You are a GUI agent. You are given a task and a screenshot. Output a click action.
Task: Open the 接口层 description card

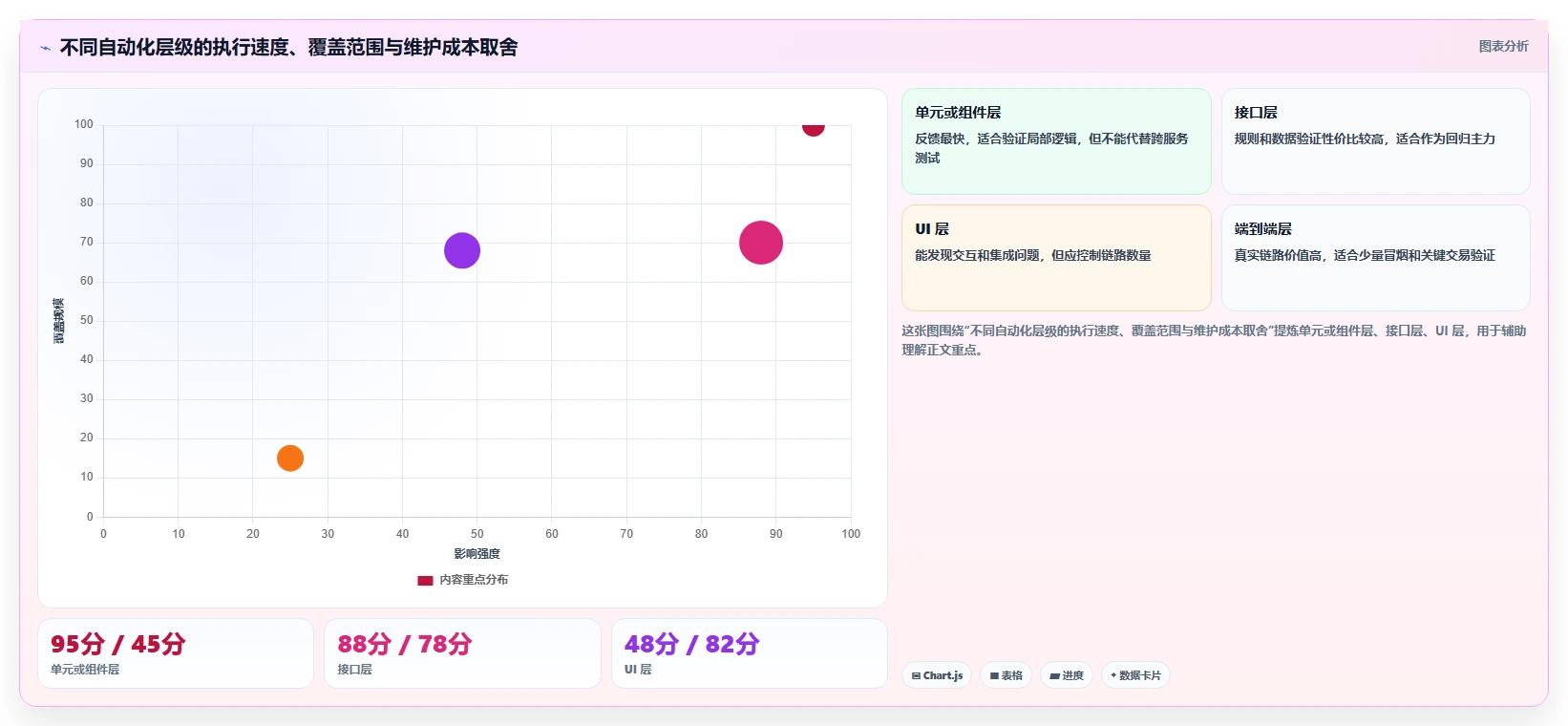point(1375,141)
